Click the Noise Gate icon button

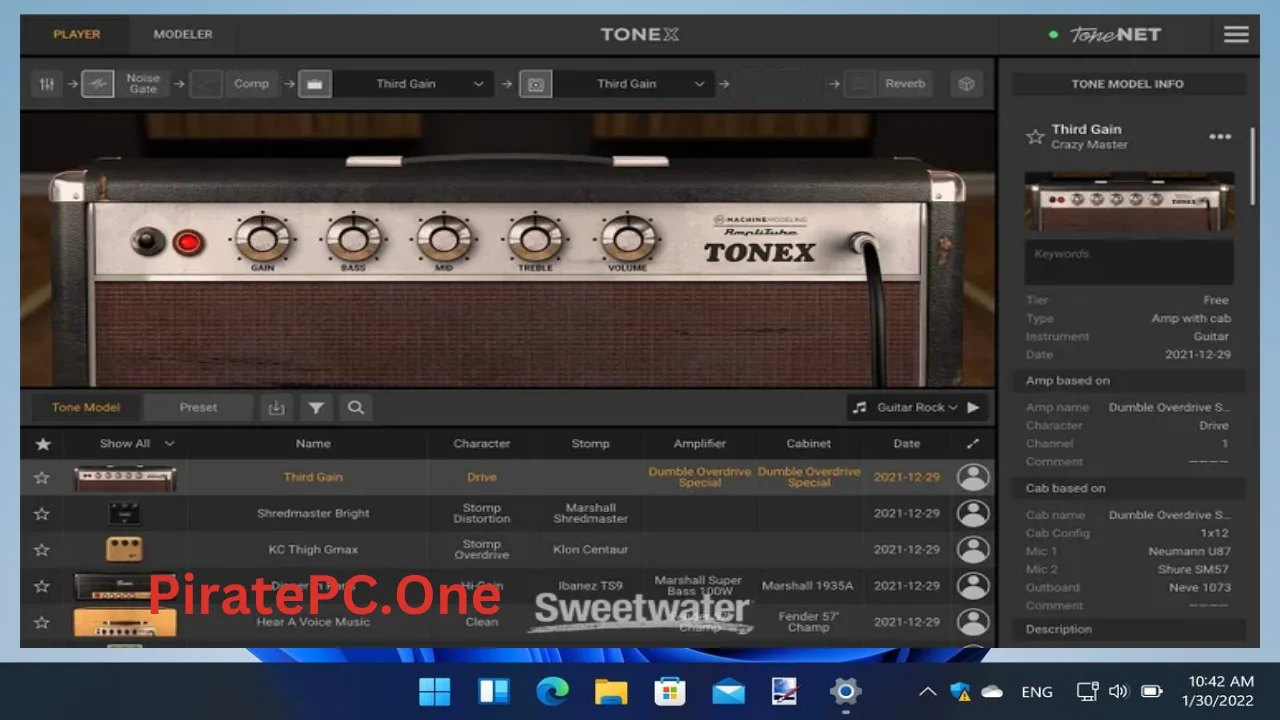tap(97, 84)
